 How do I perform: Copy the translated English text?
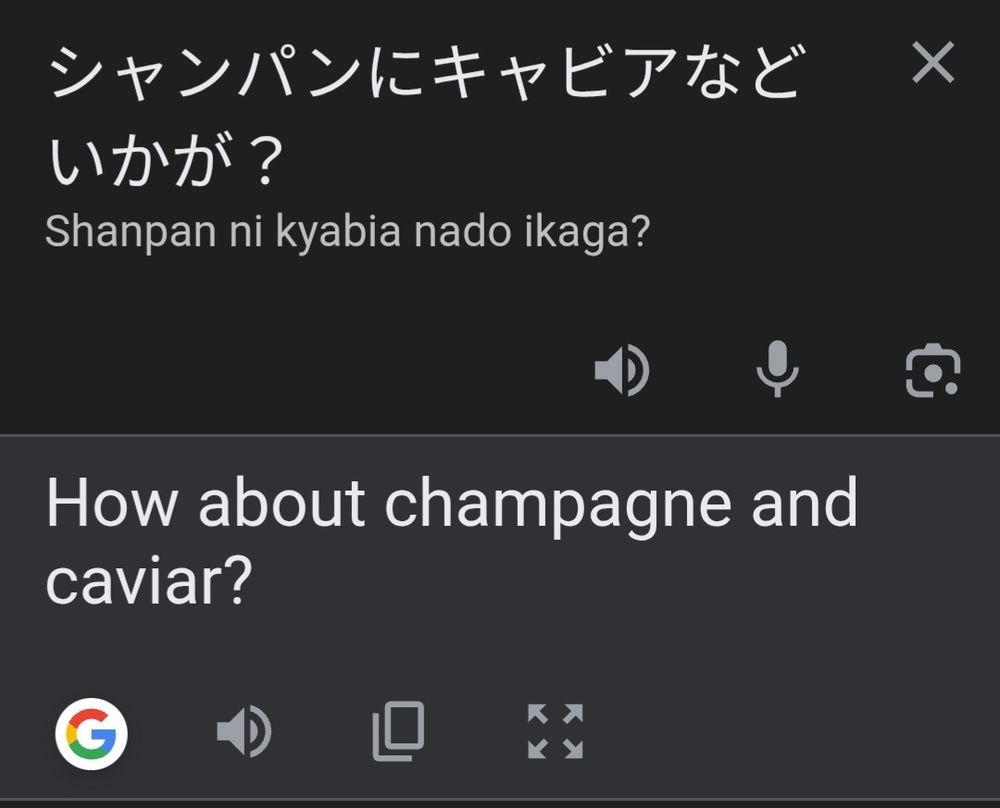398,731
